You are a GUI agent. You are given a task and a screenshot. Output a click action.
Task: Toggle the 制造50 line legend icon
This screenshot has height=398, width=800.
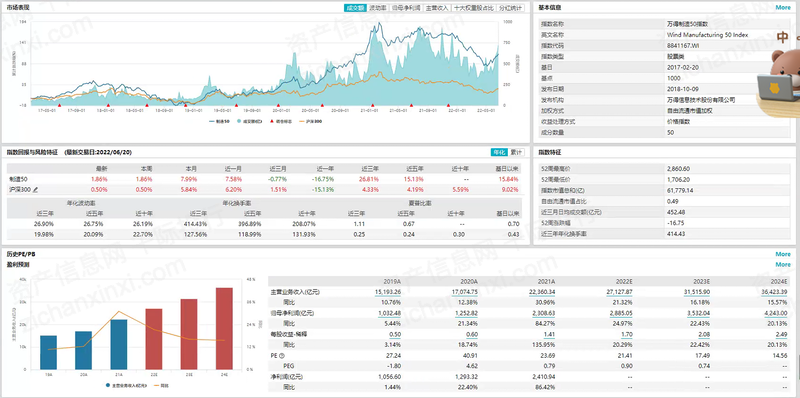pos(213,121)
